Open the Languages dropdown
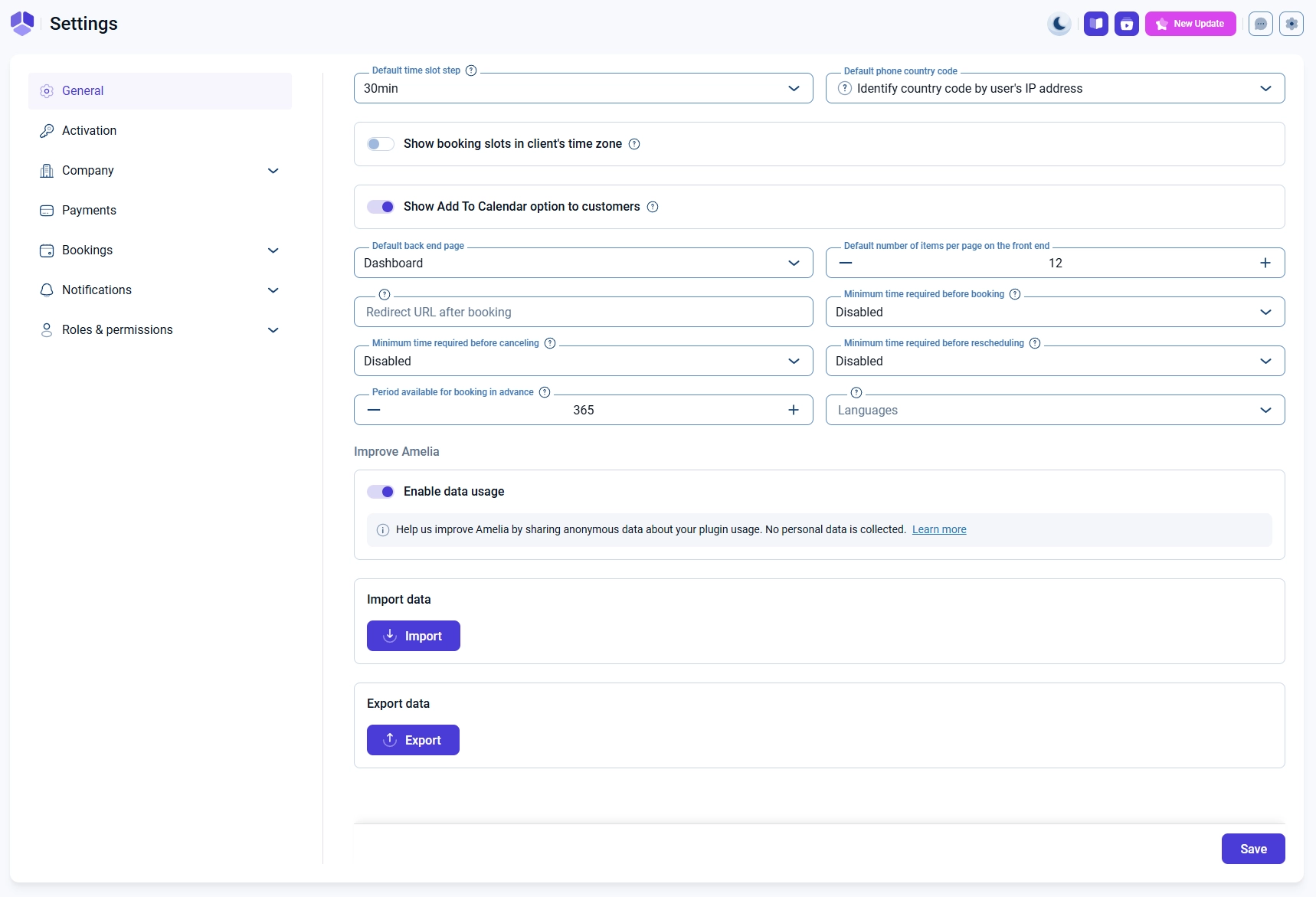Screen dimensions: 1316x897 [1056, 410]
